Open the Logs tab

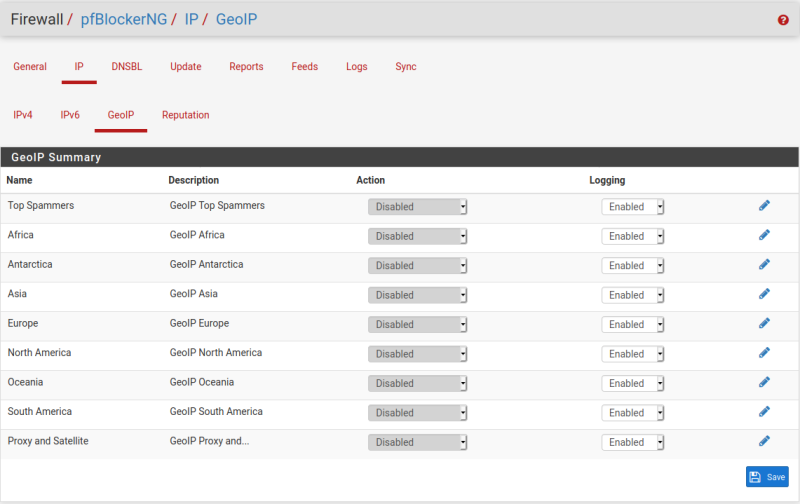357,66
